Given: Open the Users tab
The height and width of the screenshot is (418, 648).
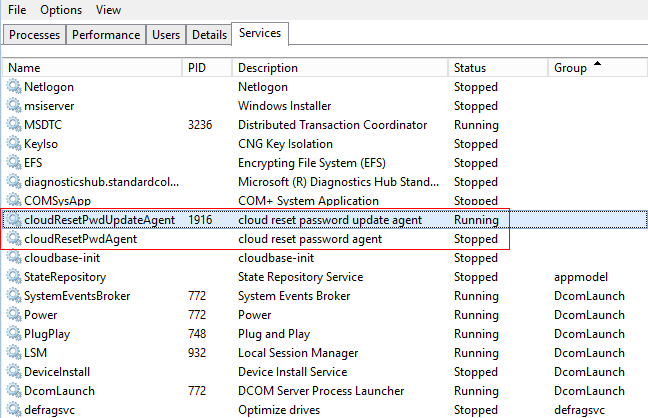Looking at the screenshot, I should [166, 35].
